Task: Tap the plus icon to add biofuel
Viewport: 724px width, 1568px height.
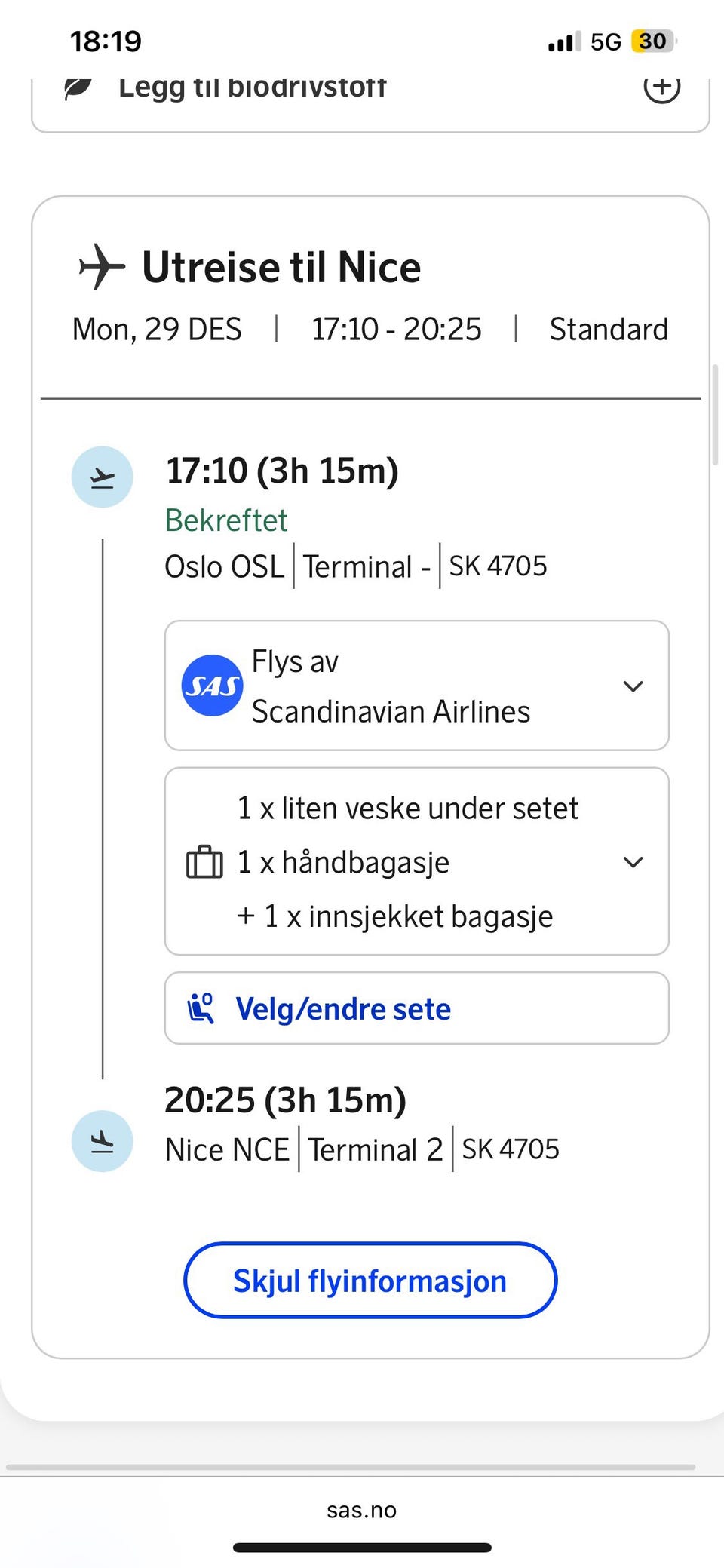Action: coord(661,88)
